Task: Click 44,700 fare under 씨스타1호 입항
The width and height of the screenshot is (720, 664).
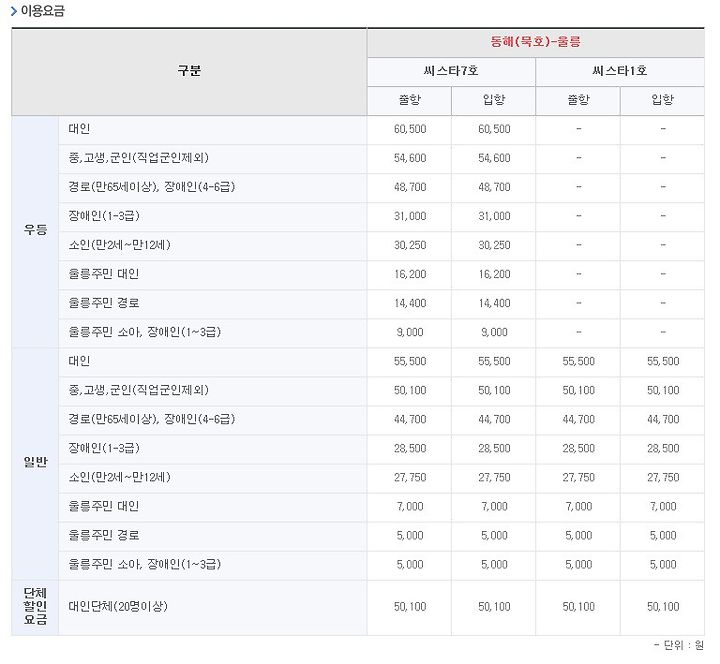Action: tap(663, 419)
